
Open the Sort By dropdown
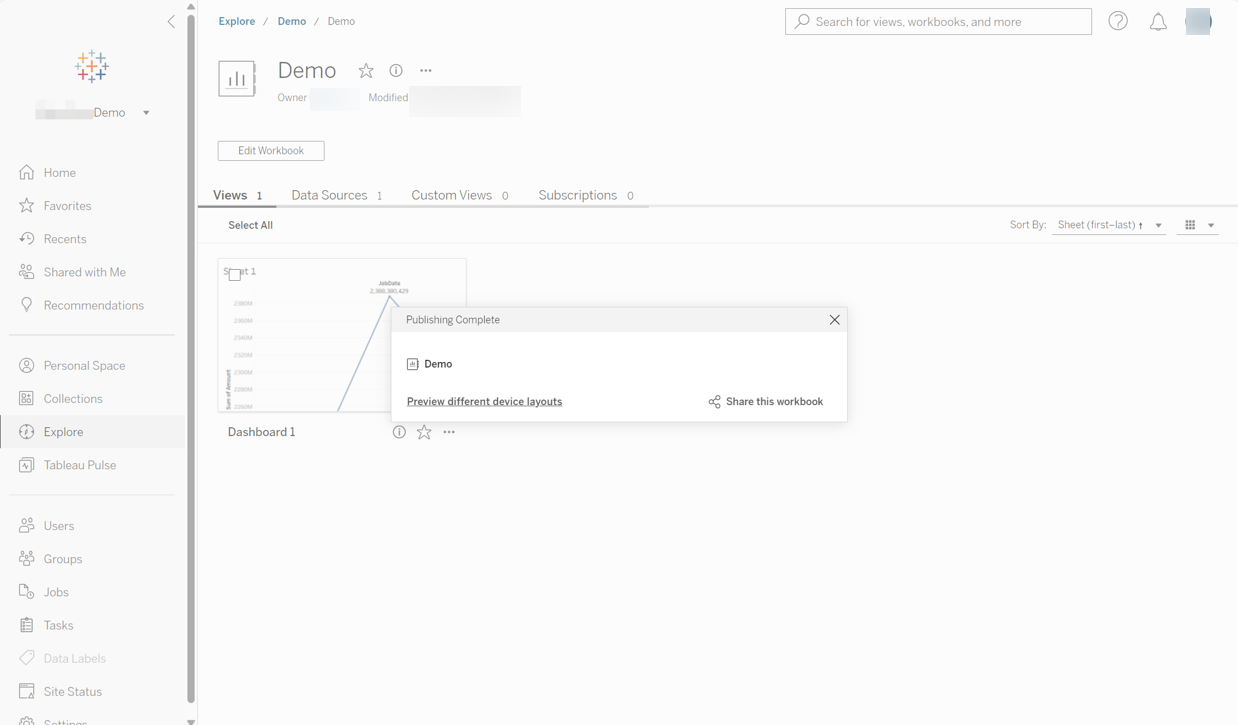coord(1108,224)
